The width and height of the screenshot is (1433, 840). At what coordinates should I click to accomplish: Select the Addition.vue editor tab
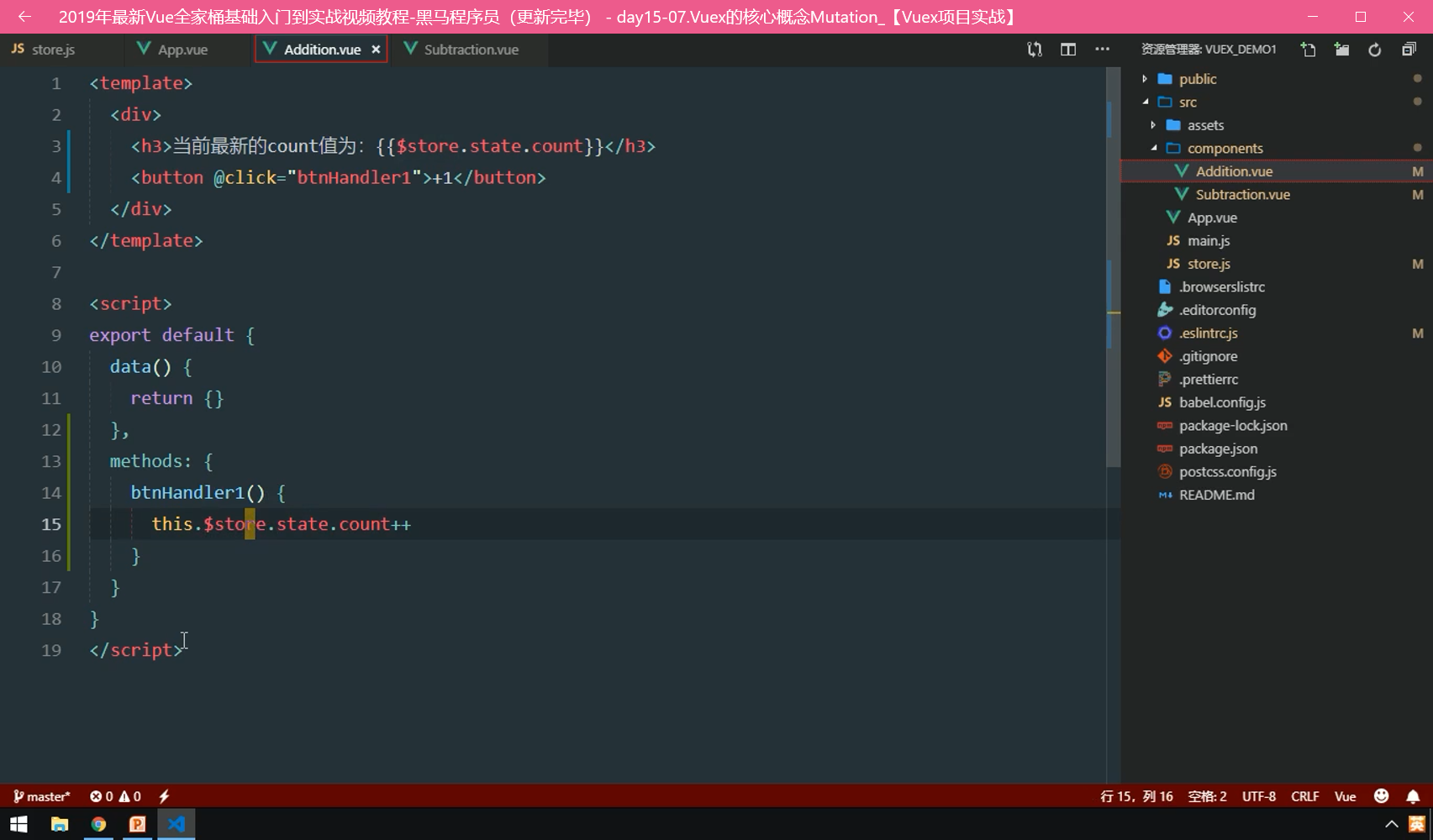322,50
